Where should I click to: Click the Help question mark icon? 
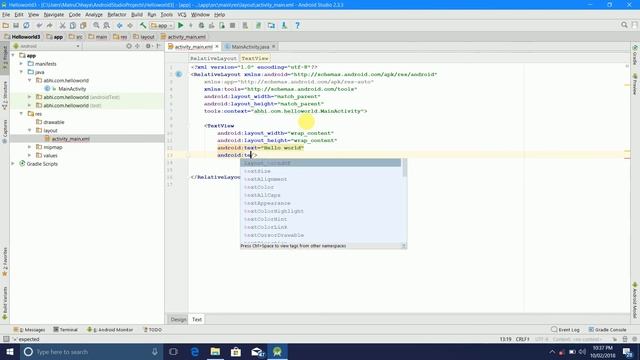tap(298, 25)
